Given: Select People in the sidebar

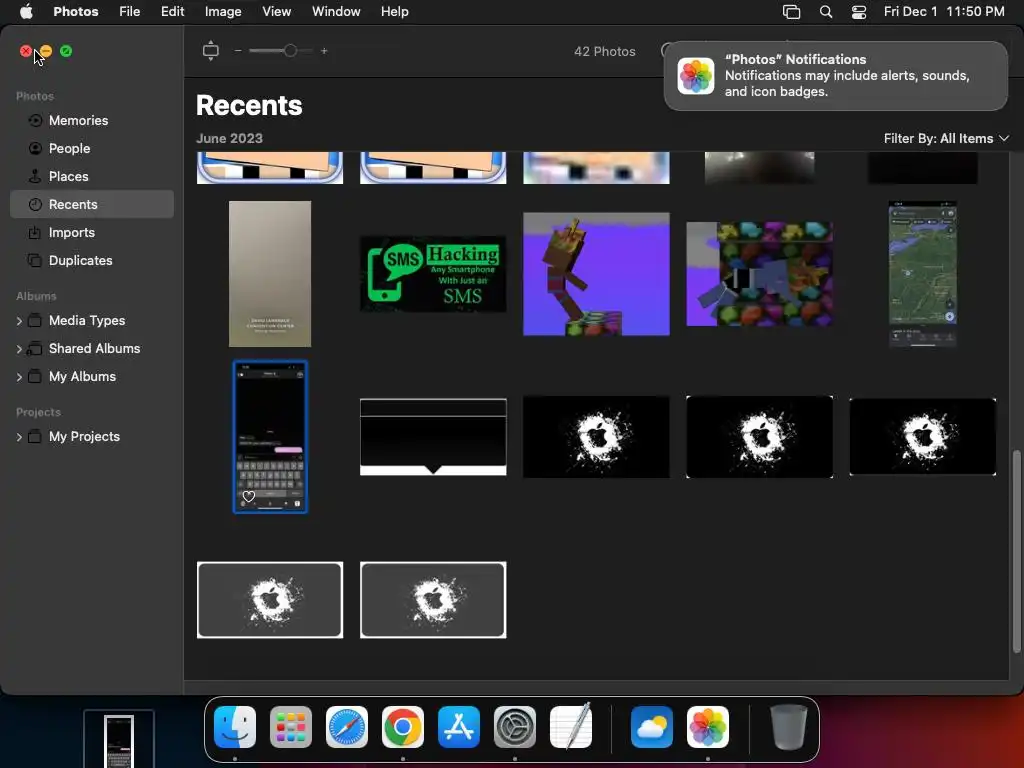Looking at the screenshot, I should point(91,148).
